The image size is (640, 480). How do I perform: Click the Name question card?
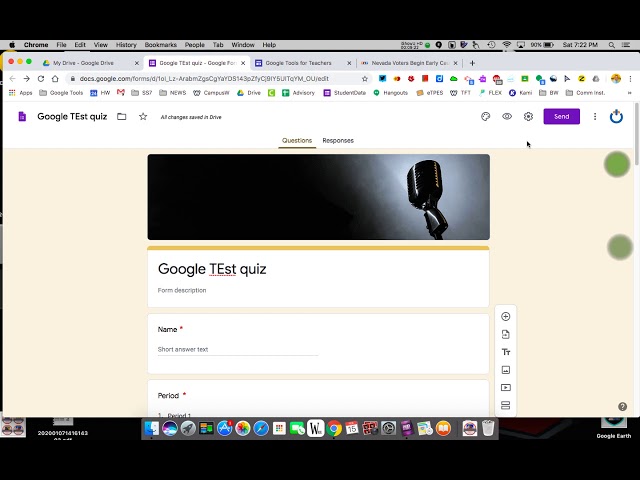coord(318,344)
